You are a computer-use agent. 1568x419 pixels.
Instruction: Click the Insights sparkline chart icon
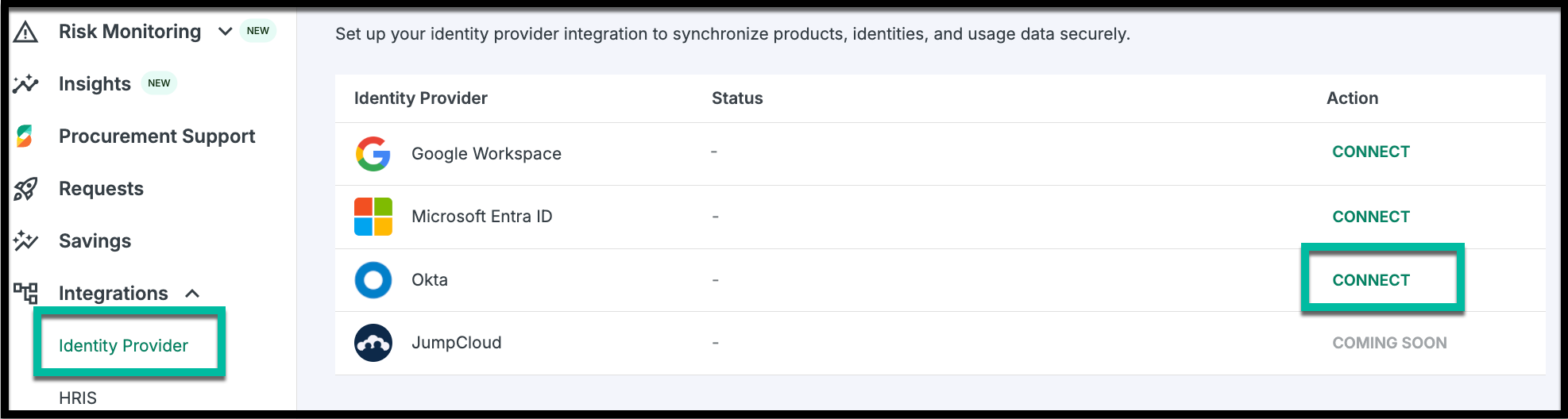click(x=25, y=83)
